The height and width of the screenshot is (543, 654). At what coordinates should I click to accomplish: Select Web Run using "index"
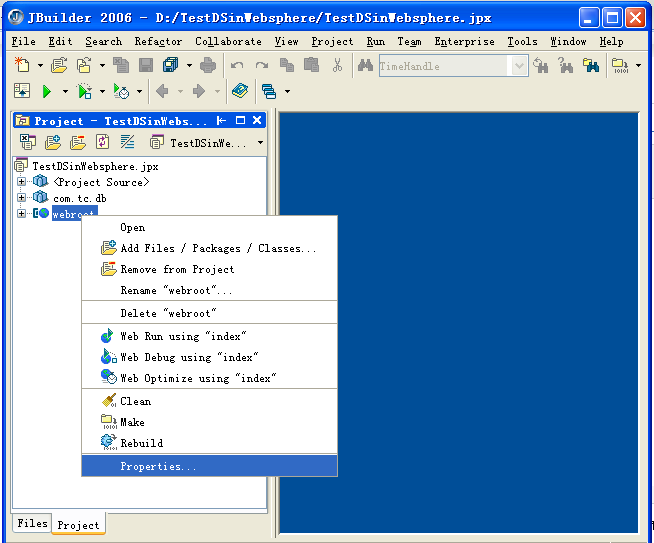[x=209, y=336]
